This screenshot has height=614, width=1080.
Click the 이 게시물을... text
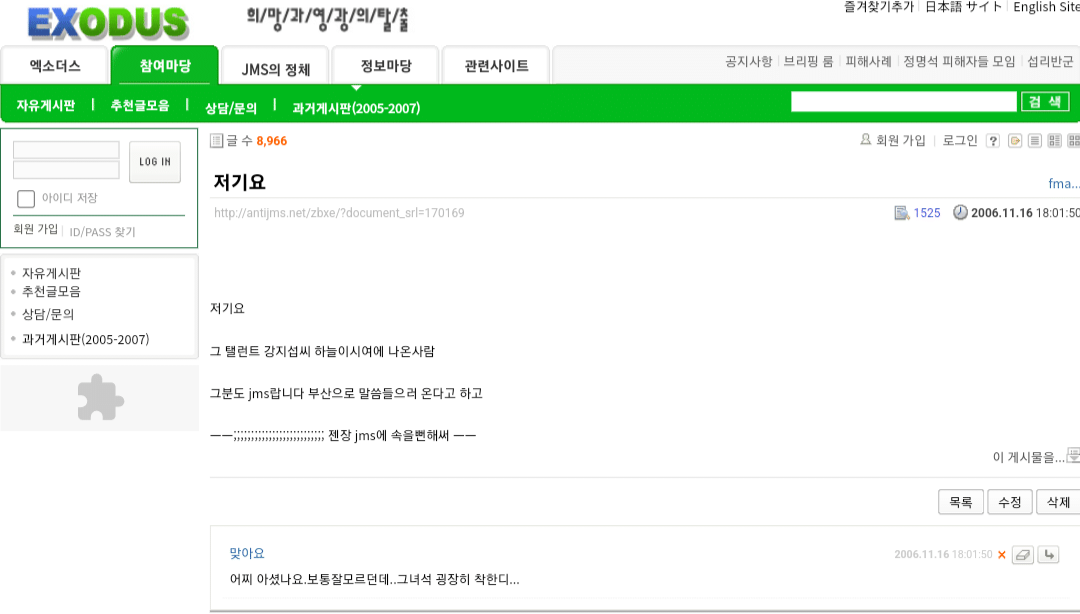1028,457
